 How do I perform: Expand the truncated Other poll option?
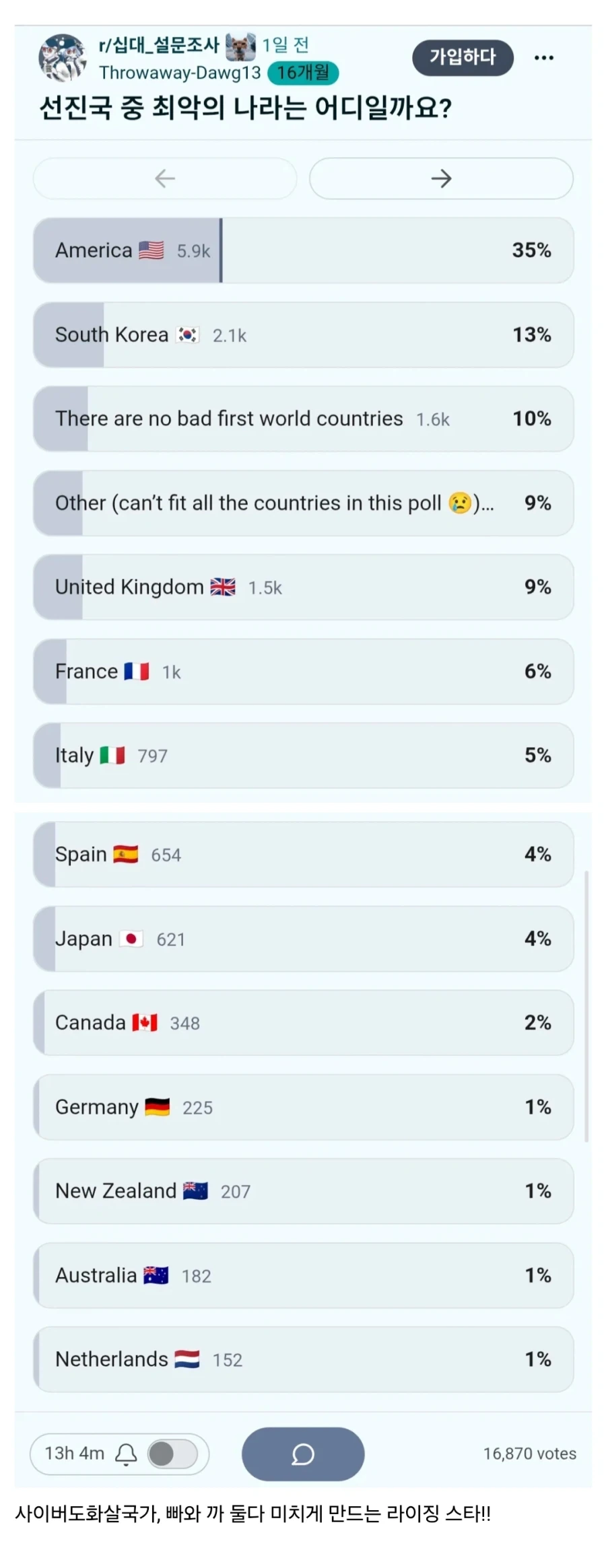pos(303,503)
